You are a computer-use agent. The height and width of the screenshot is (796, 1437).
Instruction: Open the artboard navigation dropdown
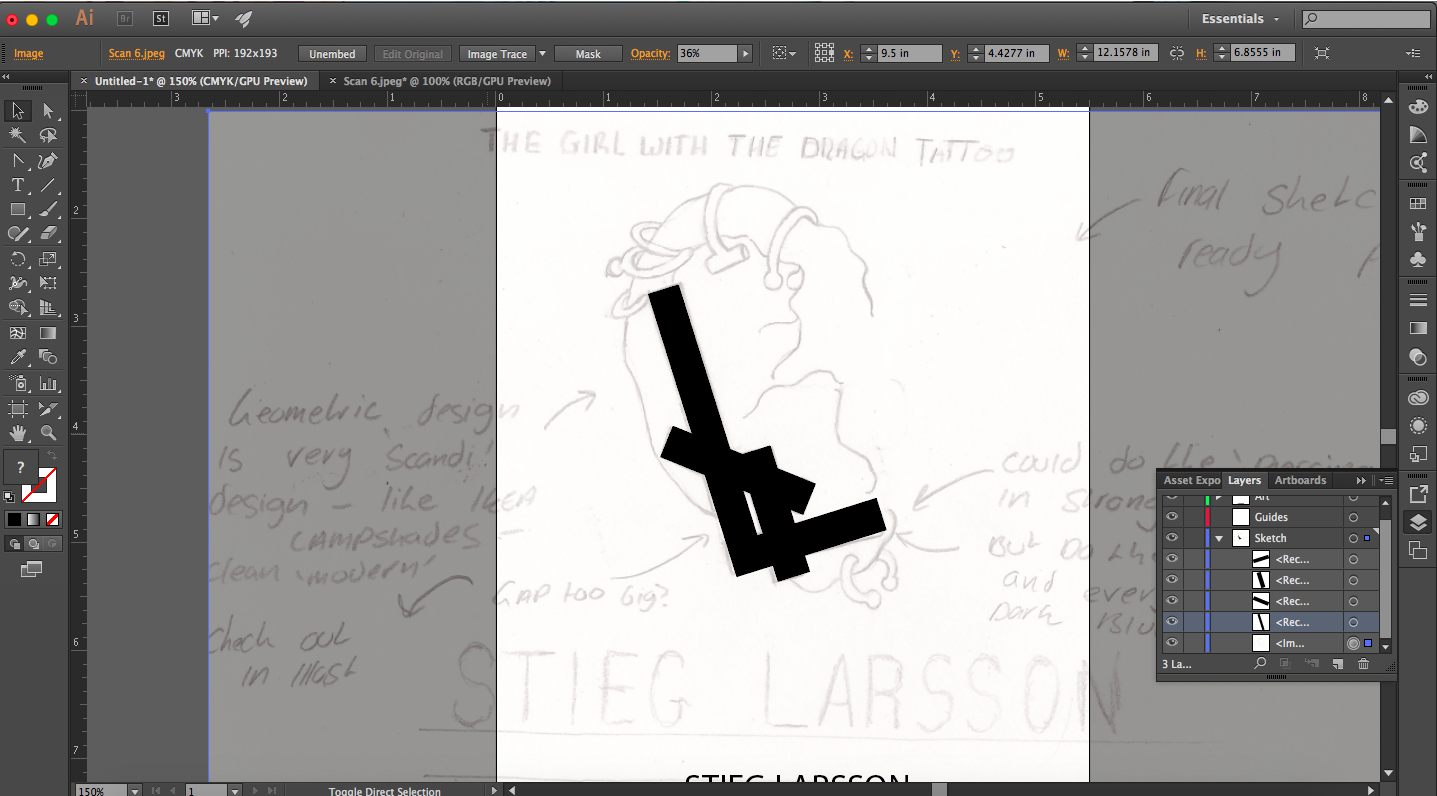235,791
